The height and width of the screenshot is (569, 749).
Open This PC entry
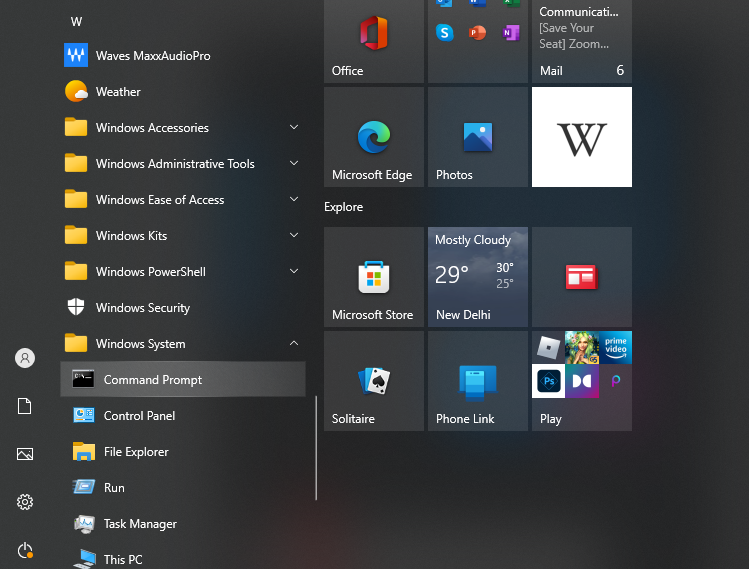pyautogui.click(x=183, y=558)
